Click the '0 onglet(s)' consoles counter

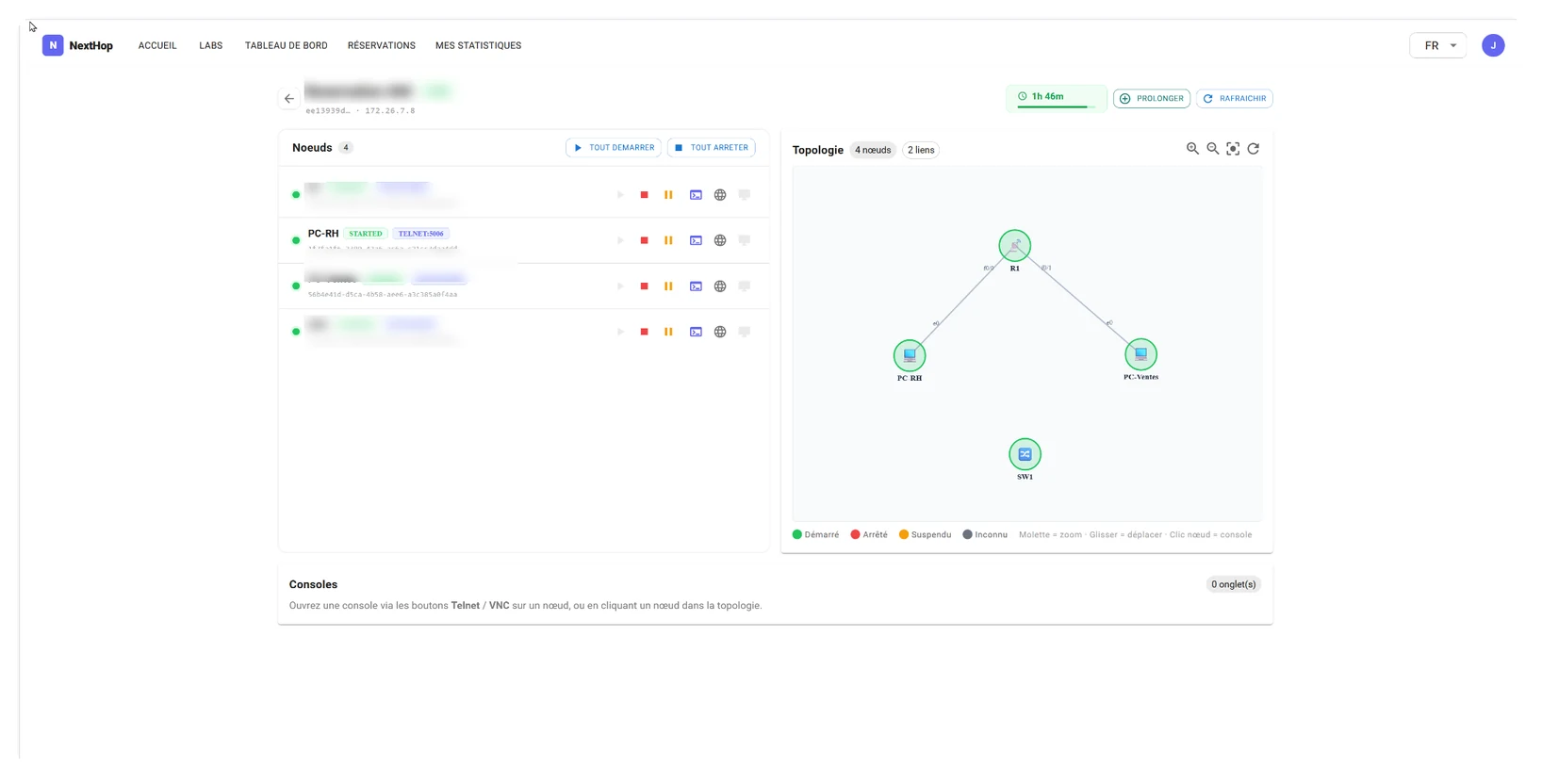coord(1234,584)
